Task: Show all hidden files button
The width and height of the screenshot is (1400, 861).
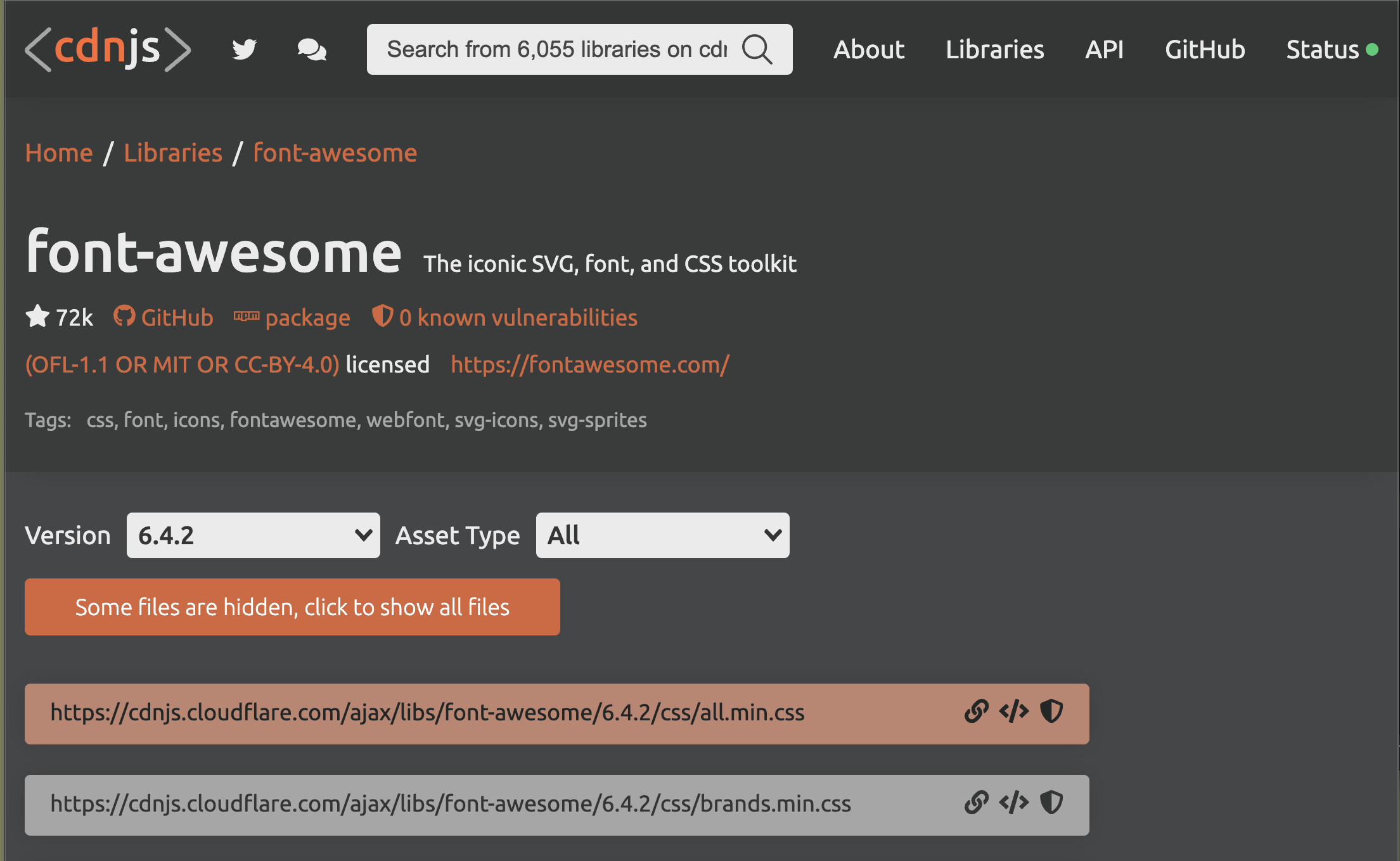Action: point(292,607)
